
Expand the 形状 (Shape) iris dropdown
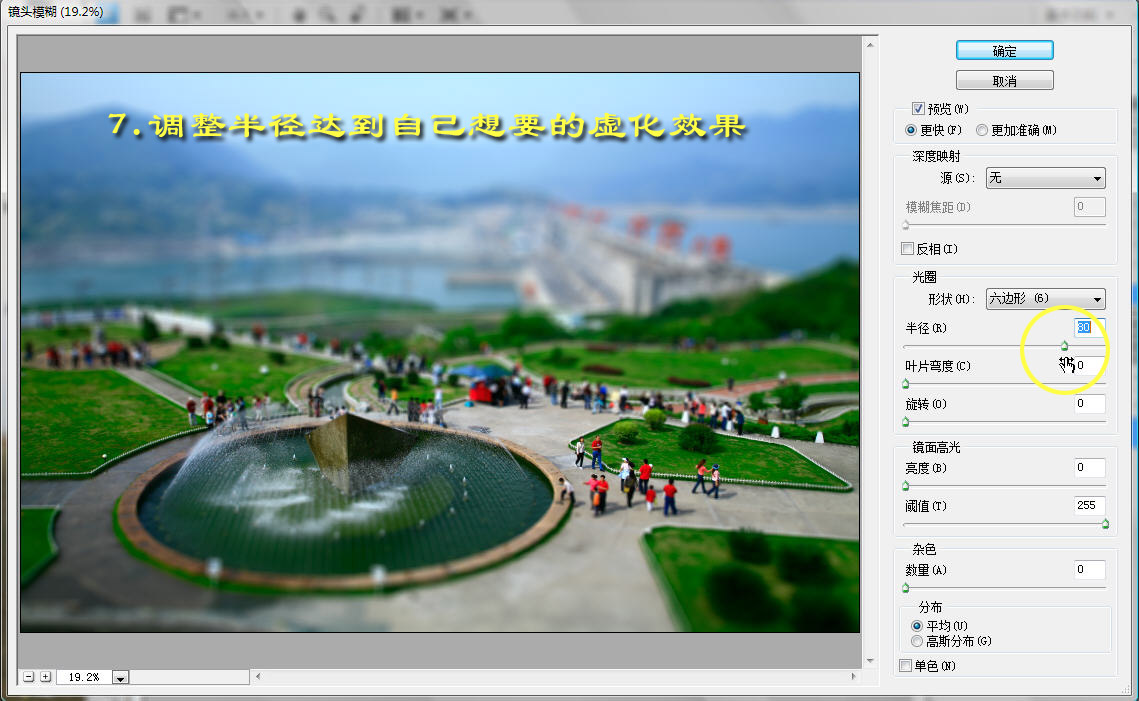tap(1045, 299)
